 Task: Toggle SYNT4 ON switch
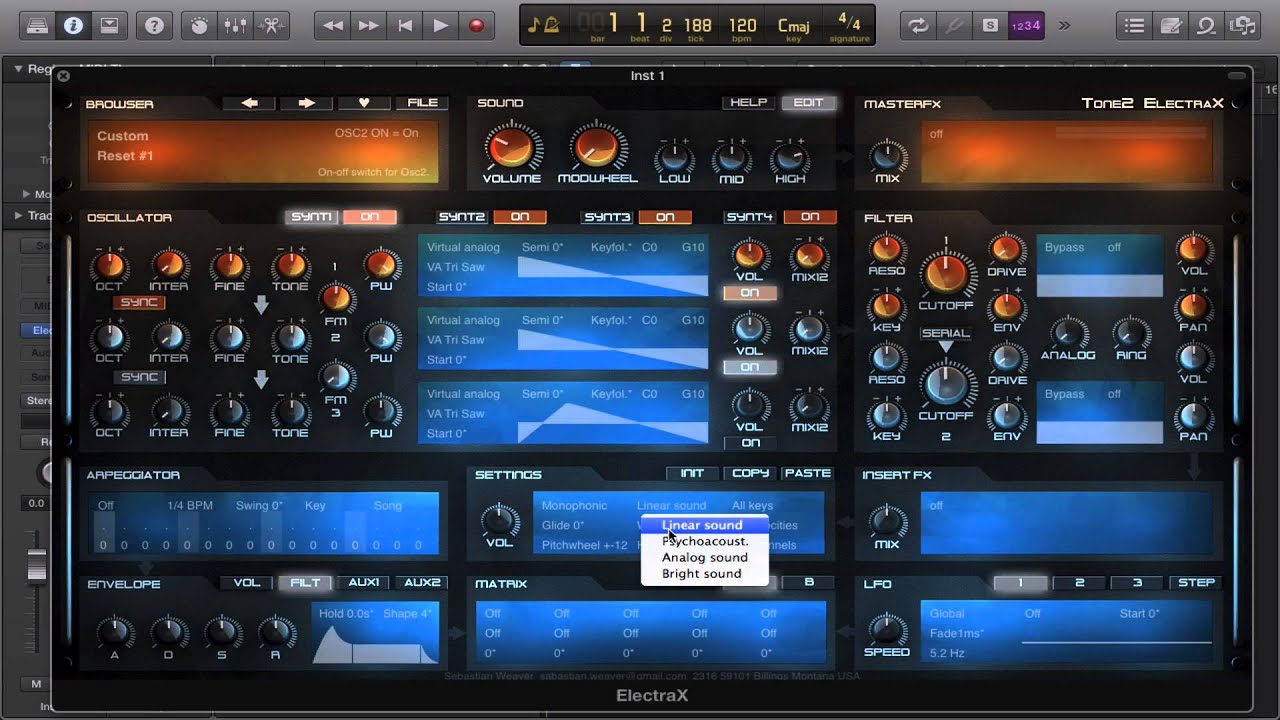[x=810, y=217]
